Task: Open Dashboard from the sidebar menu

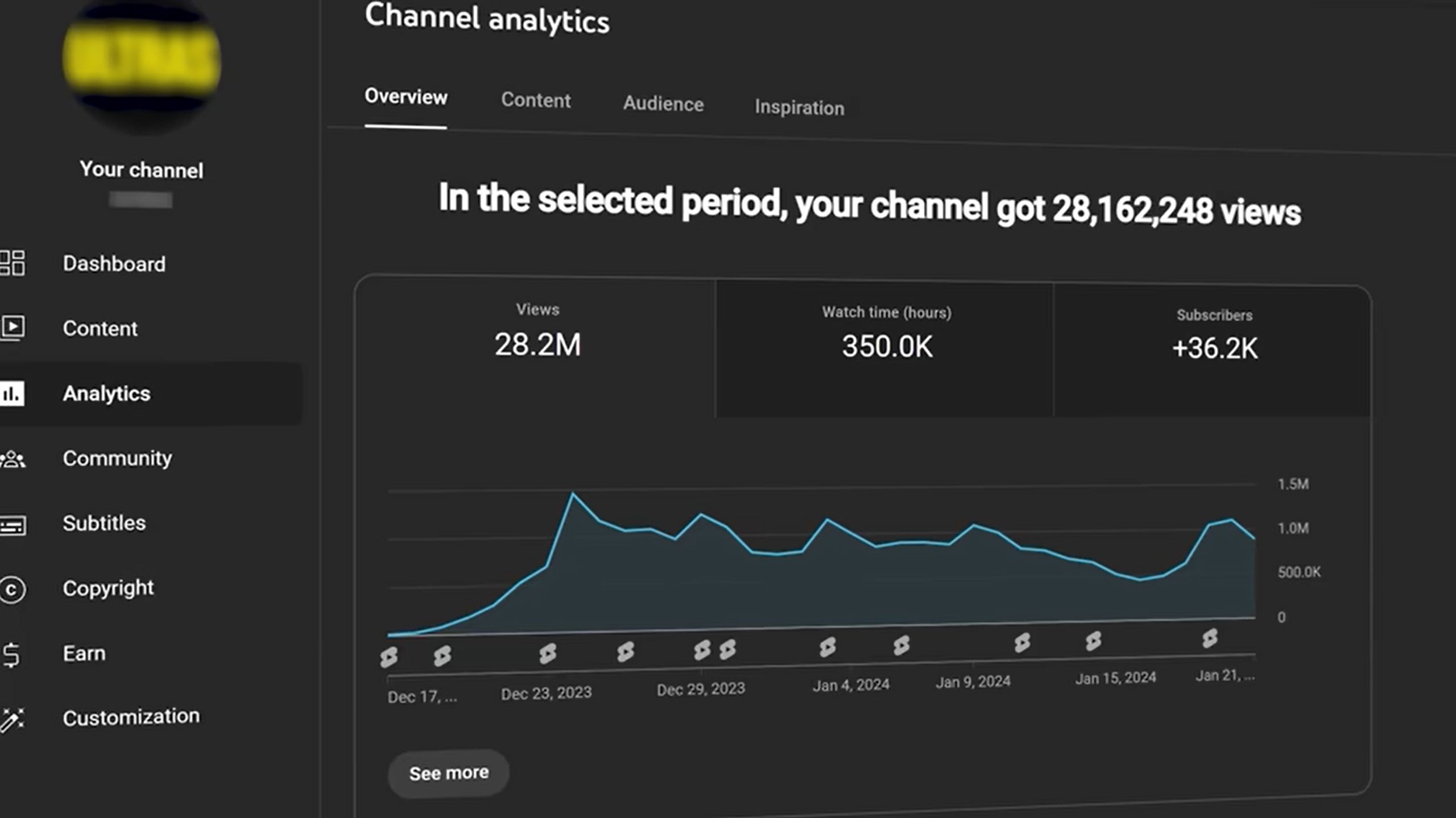Action: pyautogui.click(x=114, y=264)
